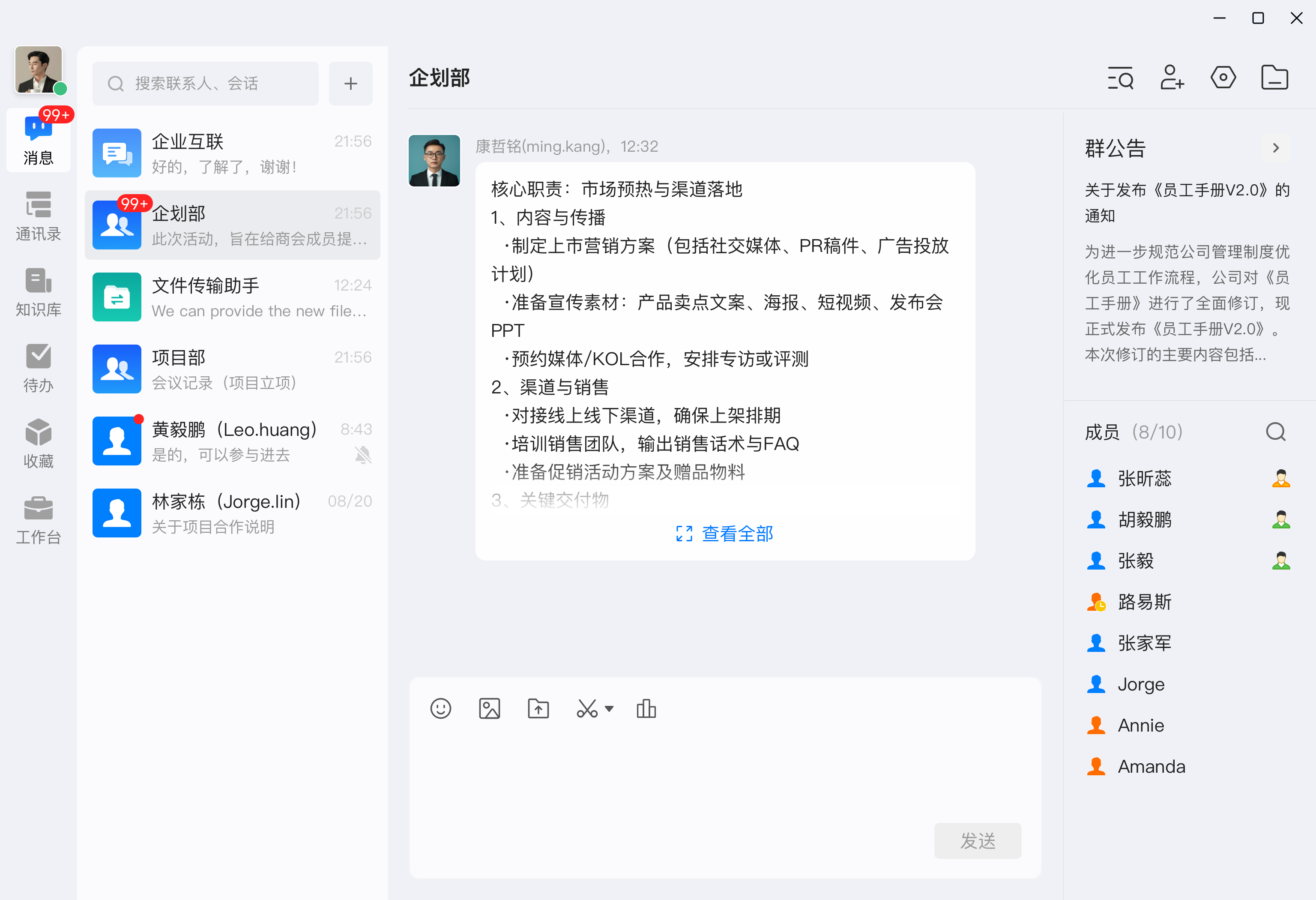The width and height of the screenshot is (1316, 900).
Task: Click role badge icon beside 胡毅鹏
Action: [1281, 519]
